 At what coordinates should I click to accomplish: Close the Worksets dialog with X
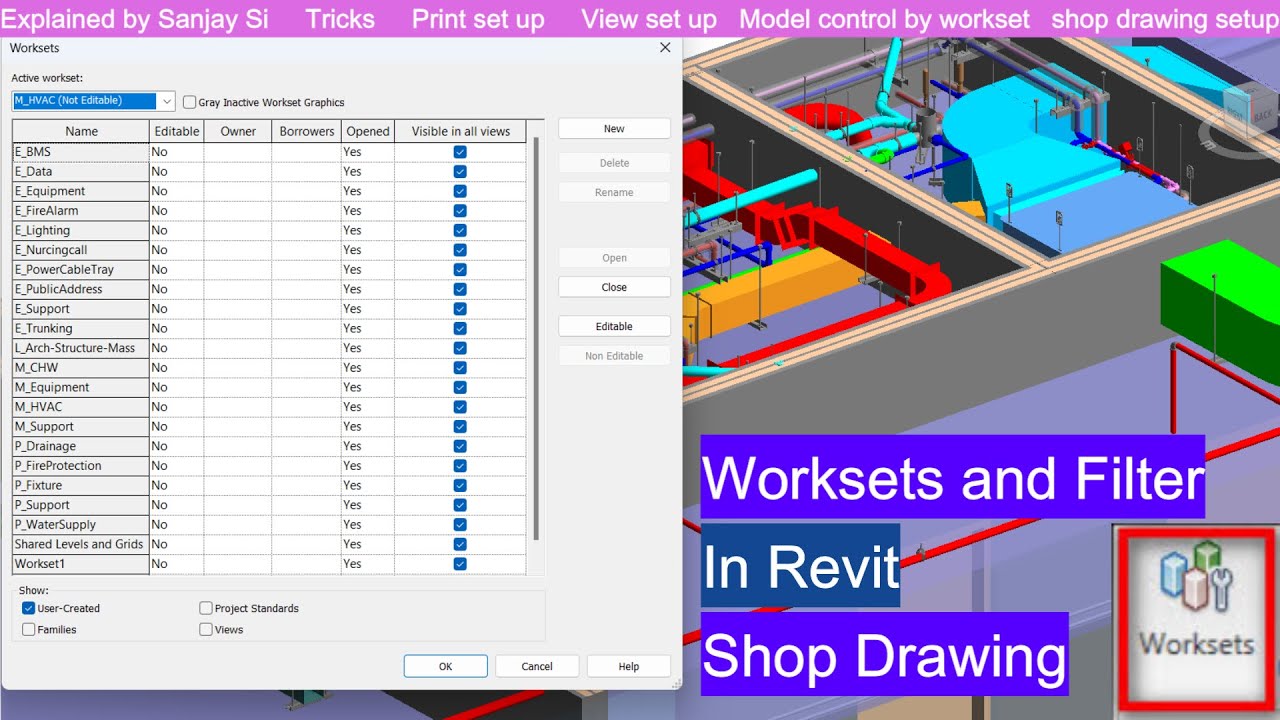[665, 47]
